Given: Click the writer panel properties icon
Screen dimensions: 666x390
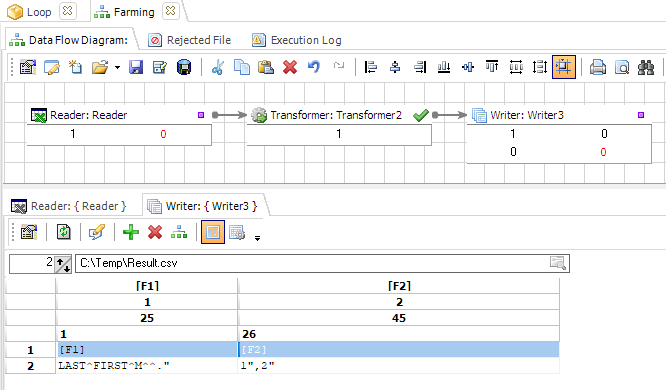Looking at the screenshot, I should click(x=29, y=232).
